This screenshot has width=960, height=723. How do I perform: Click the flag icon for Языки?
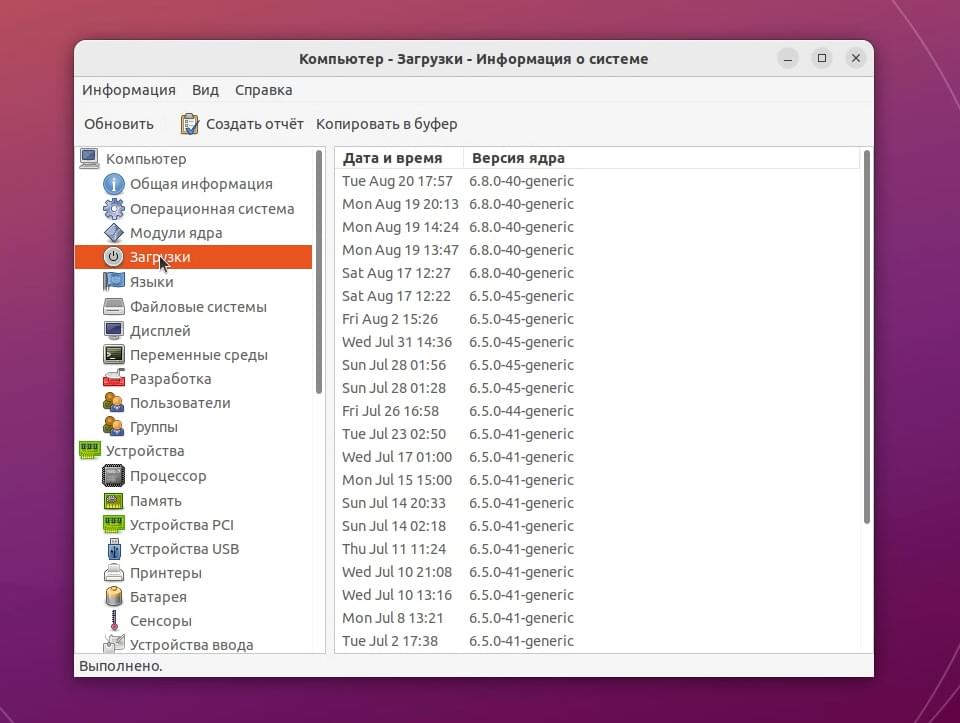click(x=113, y=282)
